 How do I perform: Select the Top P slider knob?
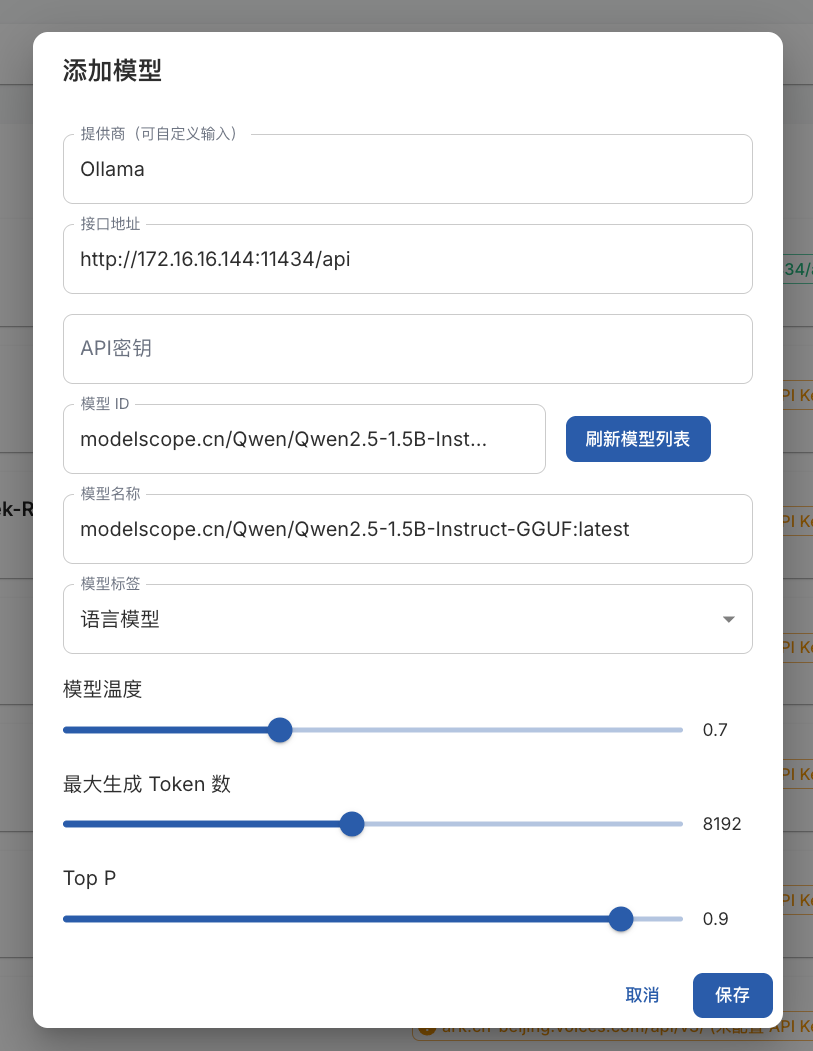coord(621,919)
